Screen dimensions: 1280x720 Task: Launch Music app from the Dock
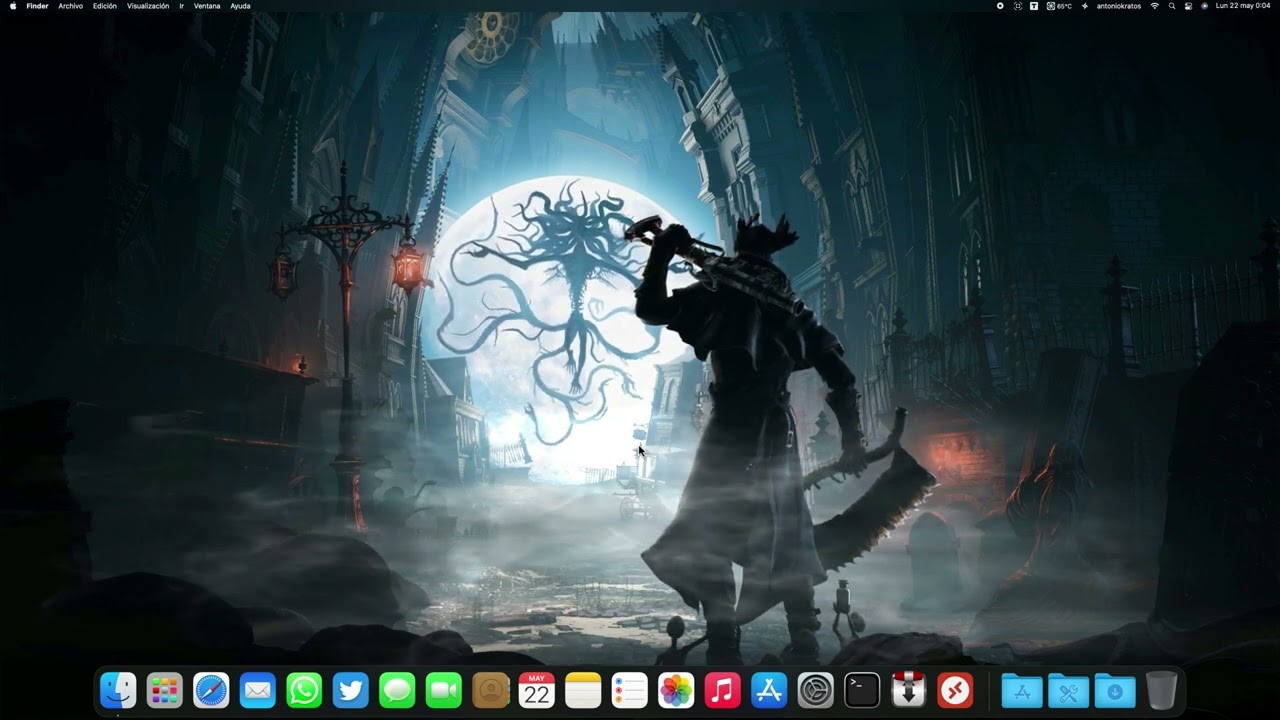pos(722,690)
